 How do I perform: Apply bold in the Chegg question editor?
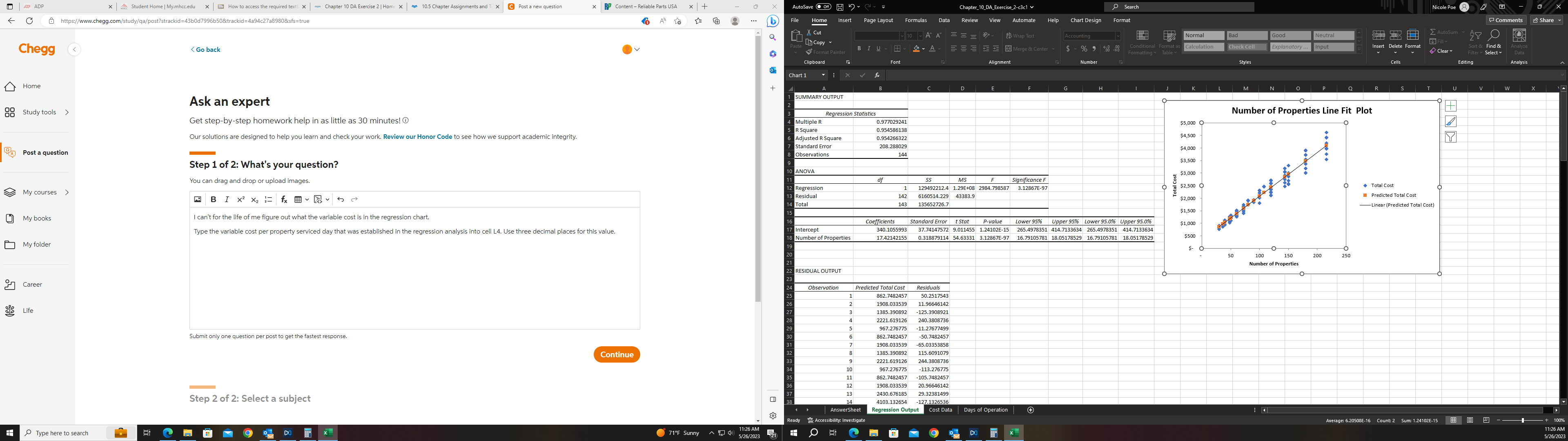213,199
